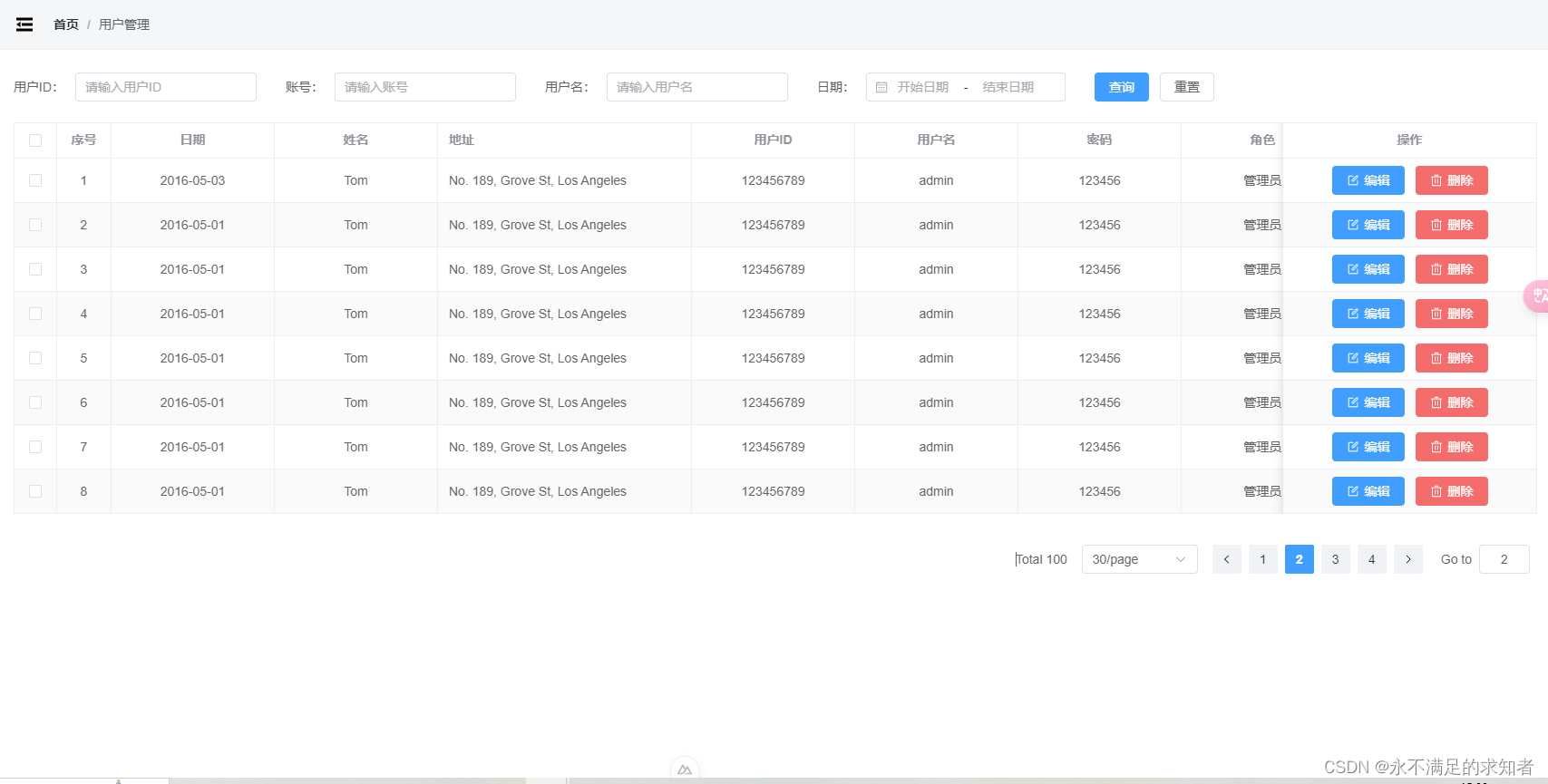Image resolution: width=1548 pixels, height=784 pixels.
Task: Select current page 2 in pagination
Action: (1299, 559)
